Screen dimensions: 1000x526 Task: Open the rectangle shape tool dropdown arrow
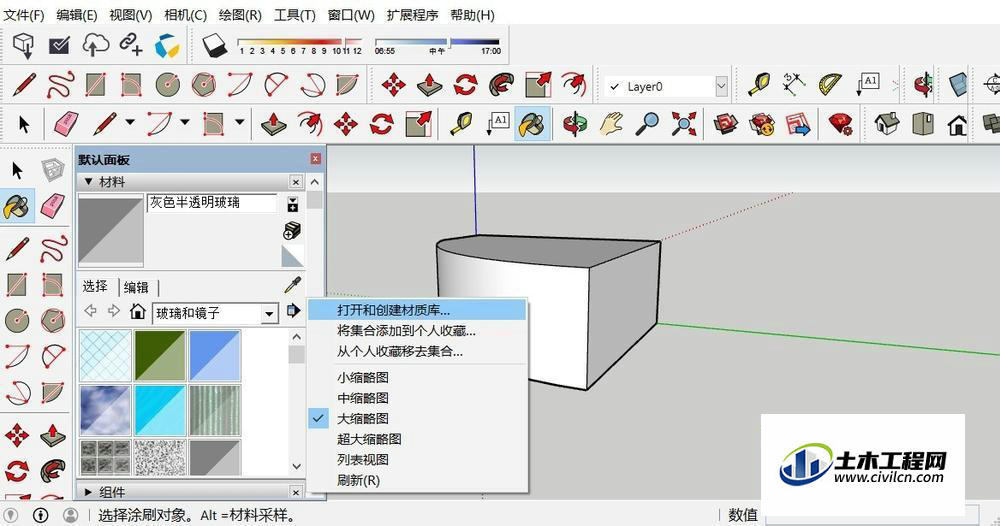[x=240, y=122]
